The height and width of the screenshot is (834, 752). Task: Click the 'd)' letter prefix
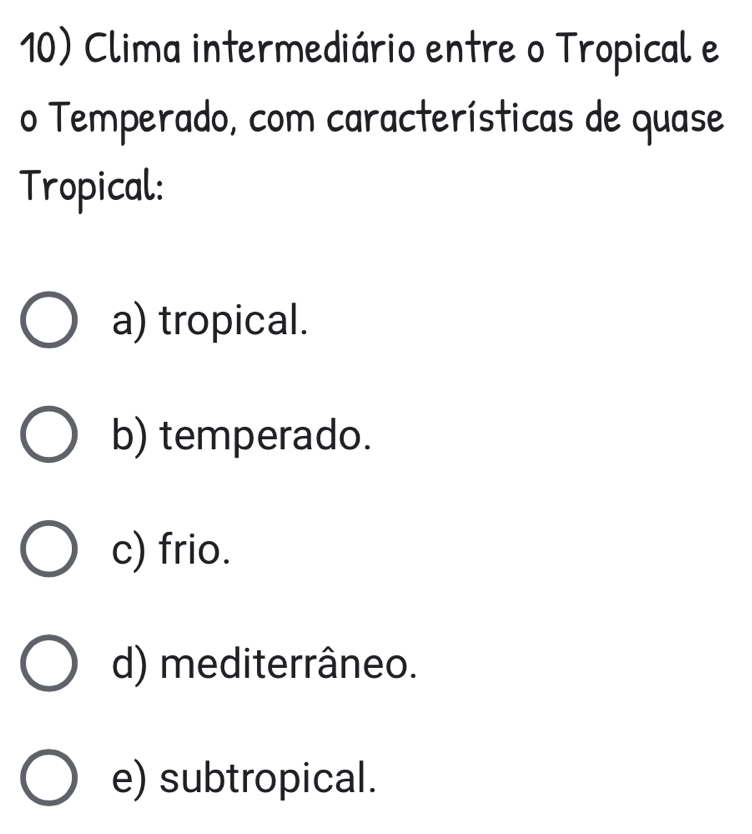[133, 663]
